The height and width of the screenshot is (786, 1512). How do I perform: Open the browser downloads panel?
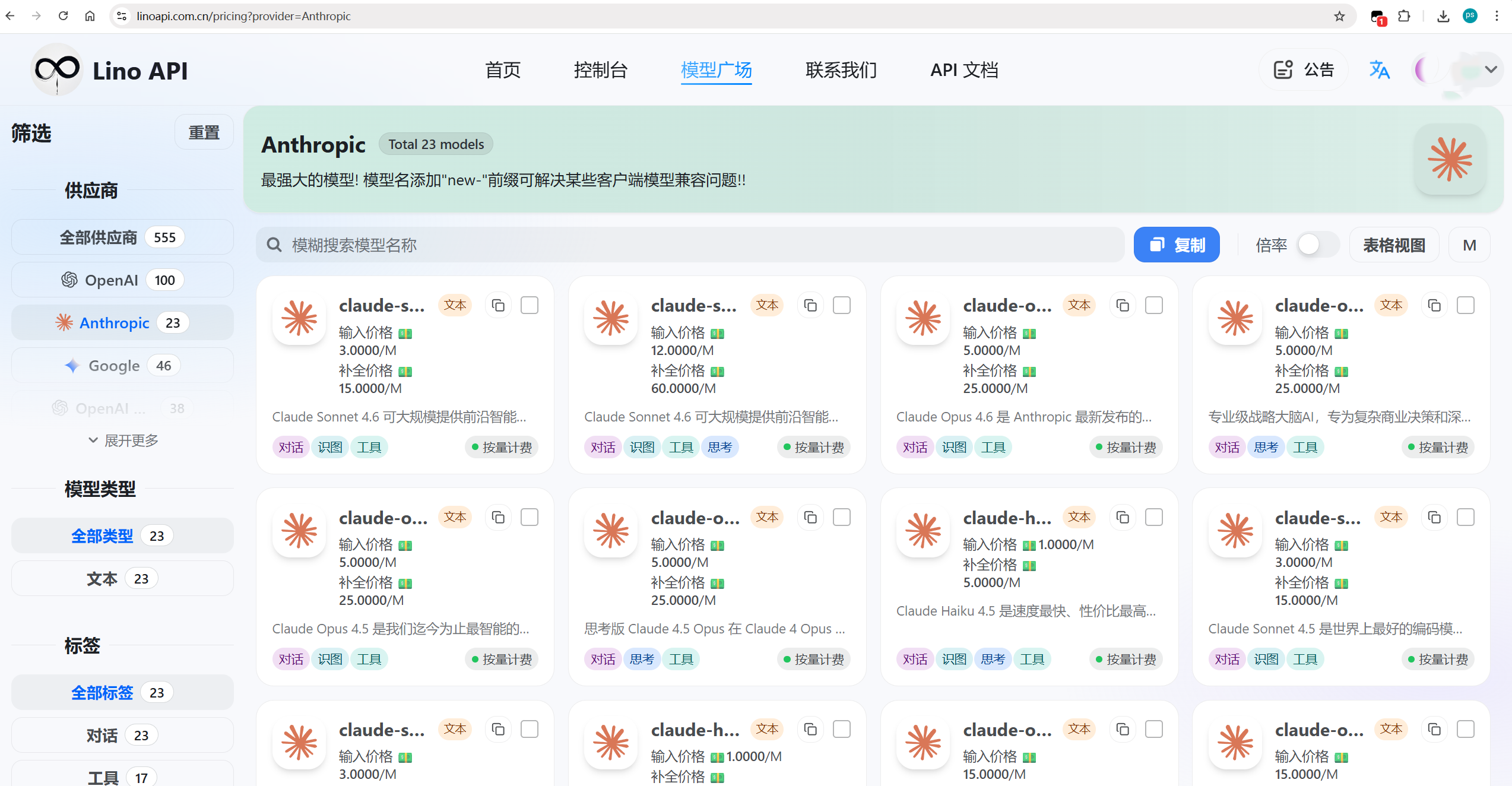click(1443, 16)
